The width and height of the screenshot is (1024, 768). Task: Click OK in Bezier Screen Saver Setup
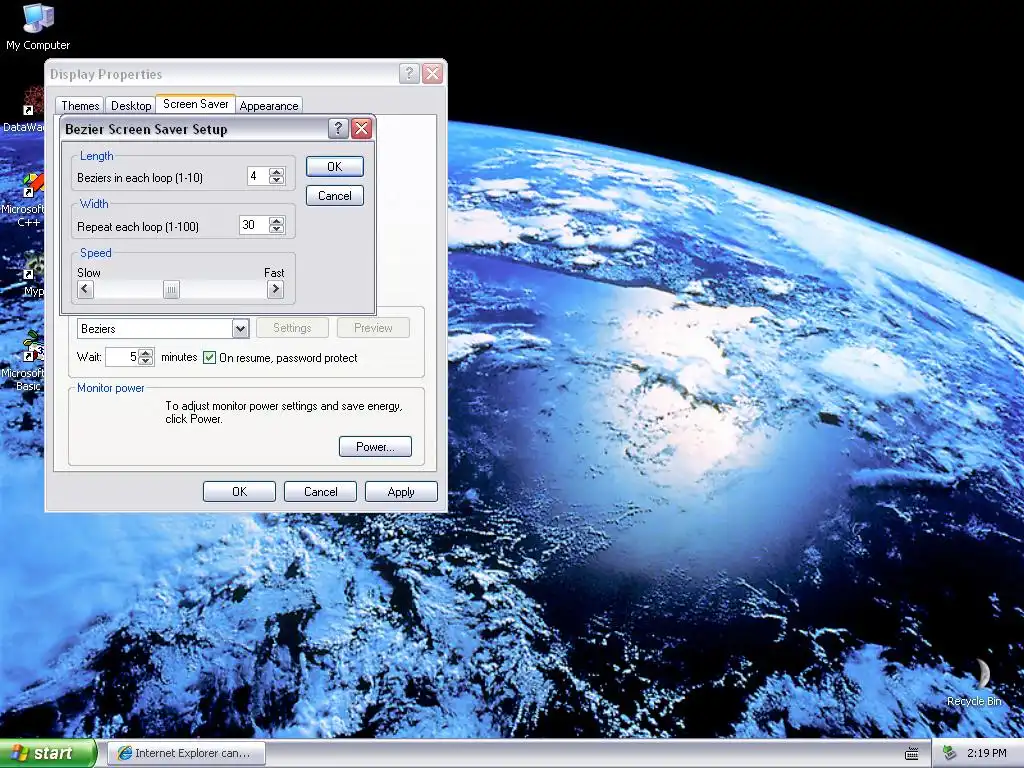[x=334, y=167]
